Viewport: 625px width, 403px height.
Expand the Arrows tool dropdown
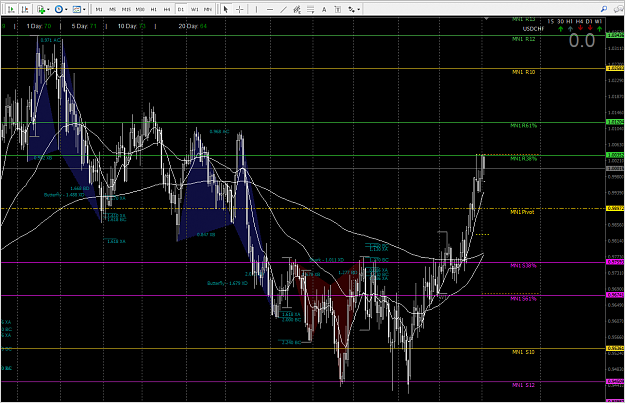pyautogui.click(x=359, y=9)
